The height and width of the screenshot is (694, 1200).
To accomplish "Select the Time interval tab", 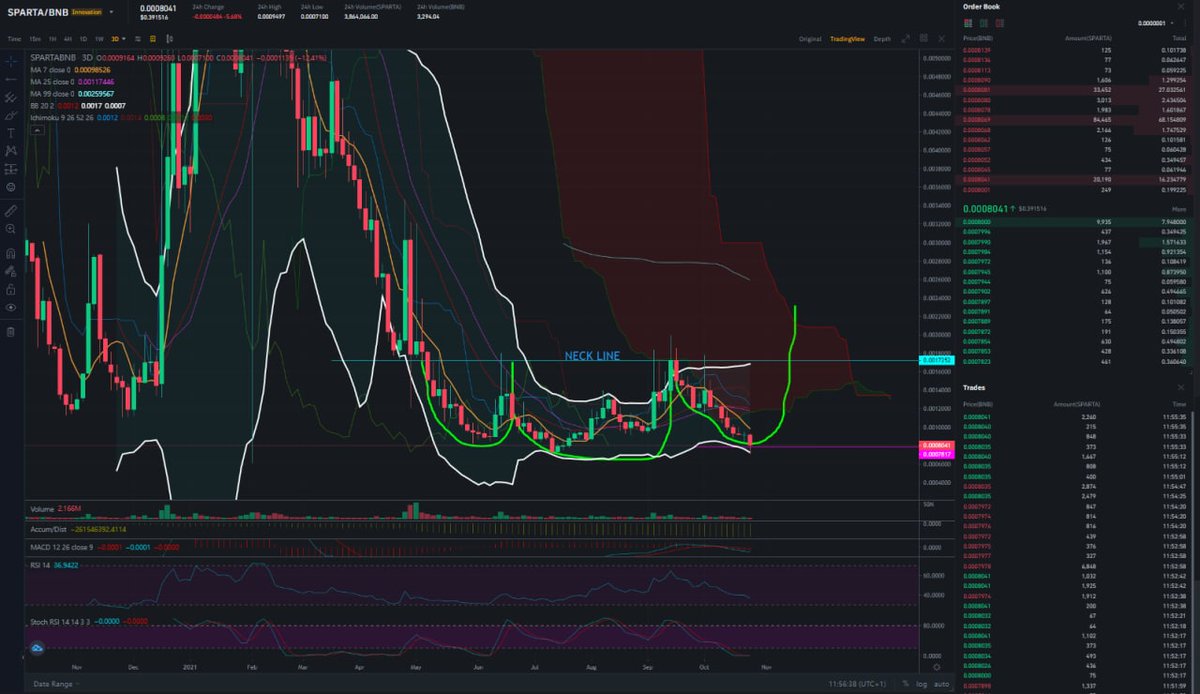I will coord(14,39).
